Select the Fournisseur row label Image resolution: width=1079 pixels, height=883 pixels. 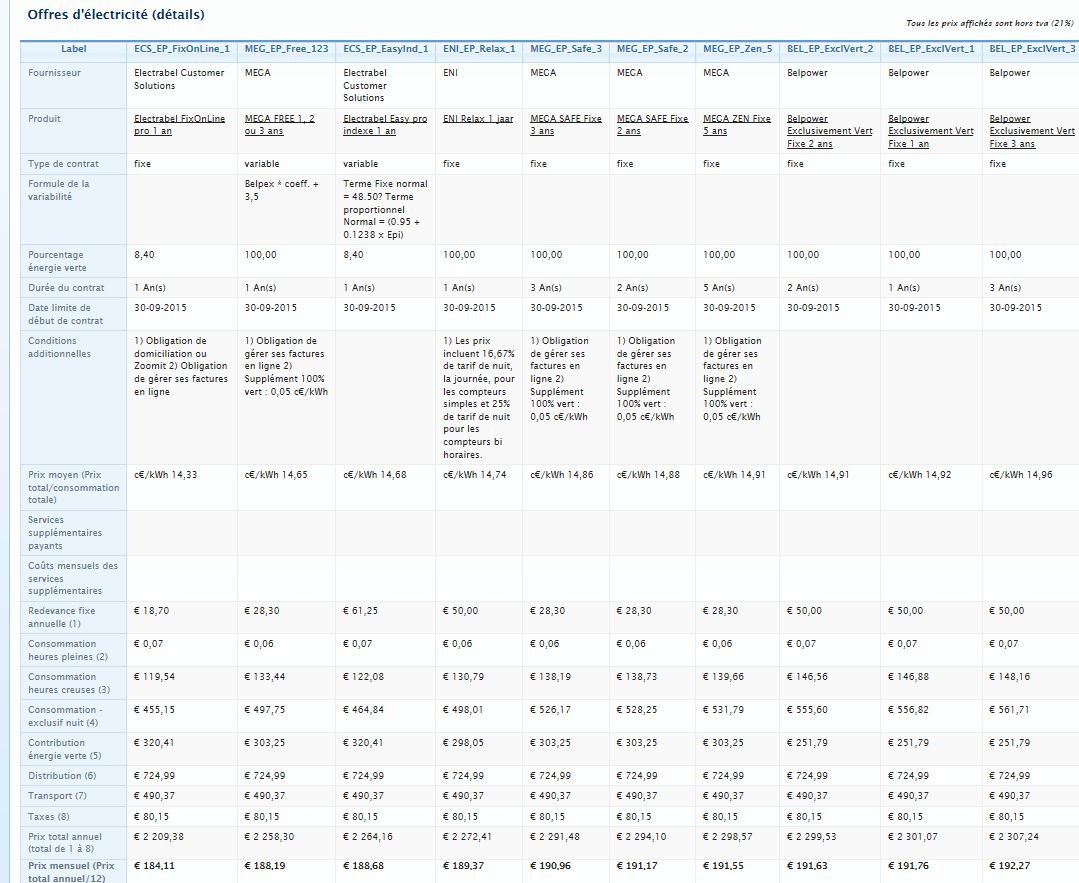pos(54,73)
